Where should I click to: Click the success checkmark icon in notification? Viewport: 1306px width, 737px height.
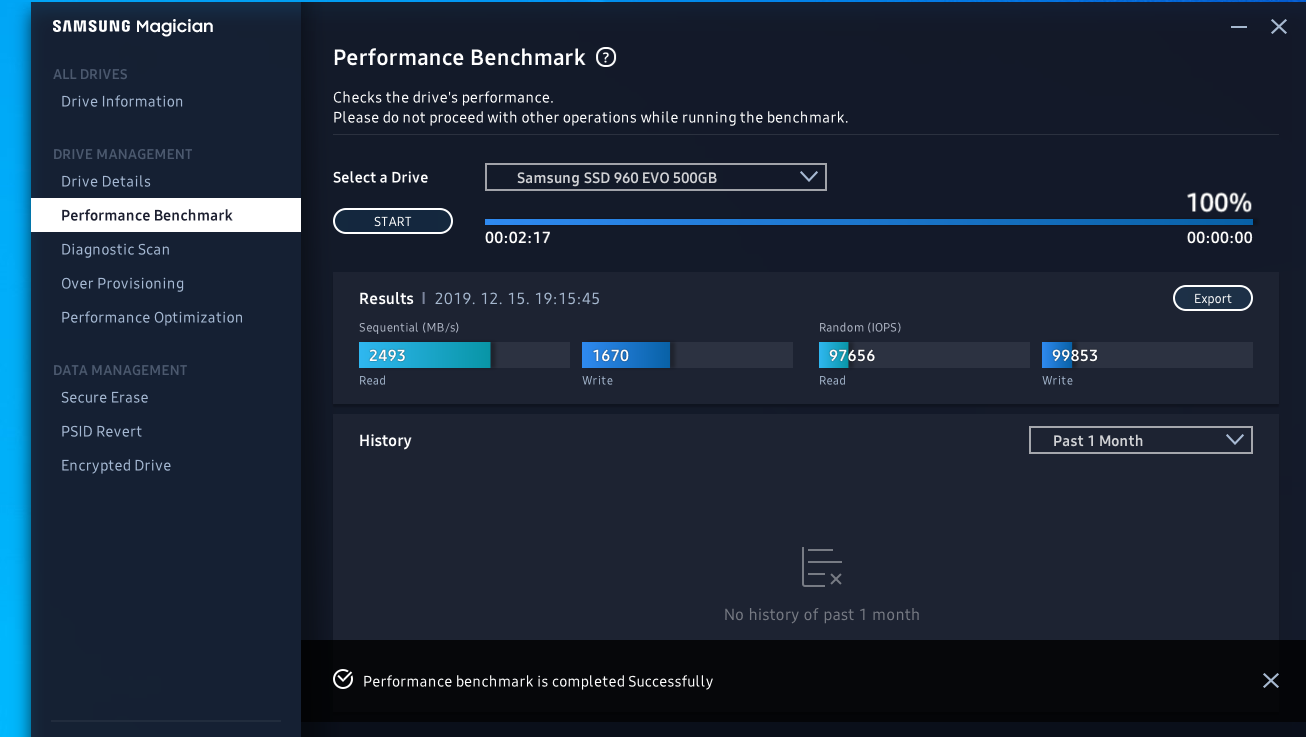[x=343, y=680]
